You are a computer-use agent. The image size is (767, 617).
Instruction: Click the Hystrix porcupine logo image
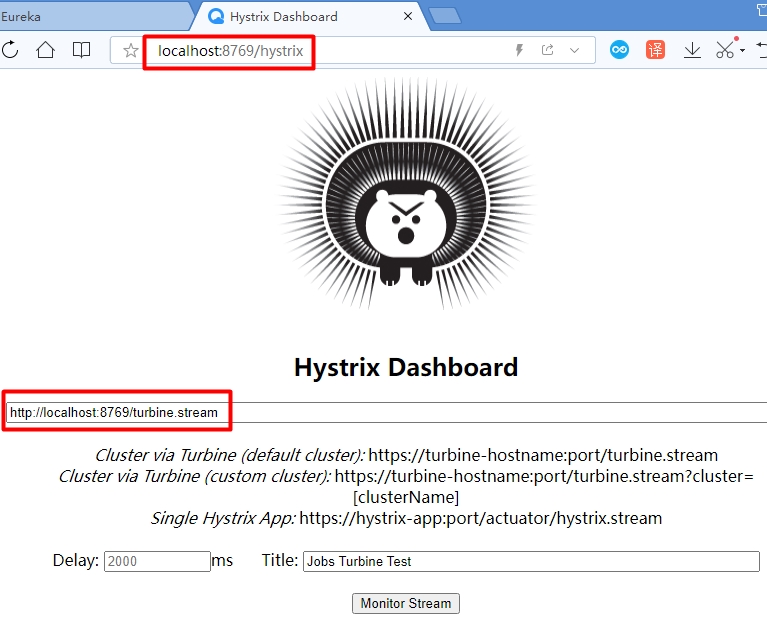coord(406,194)
